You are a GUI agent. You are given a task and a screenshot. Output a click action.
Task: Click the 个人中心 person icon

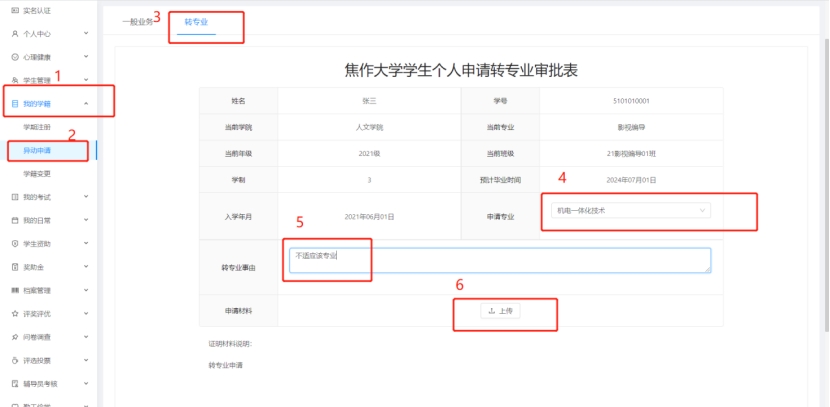click(x=14, y=33)
